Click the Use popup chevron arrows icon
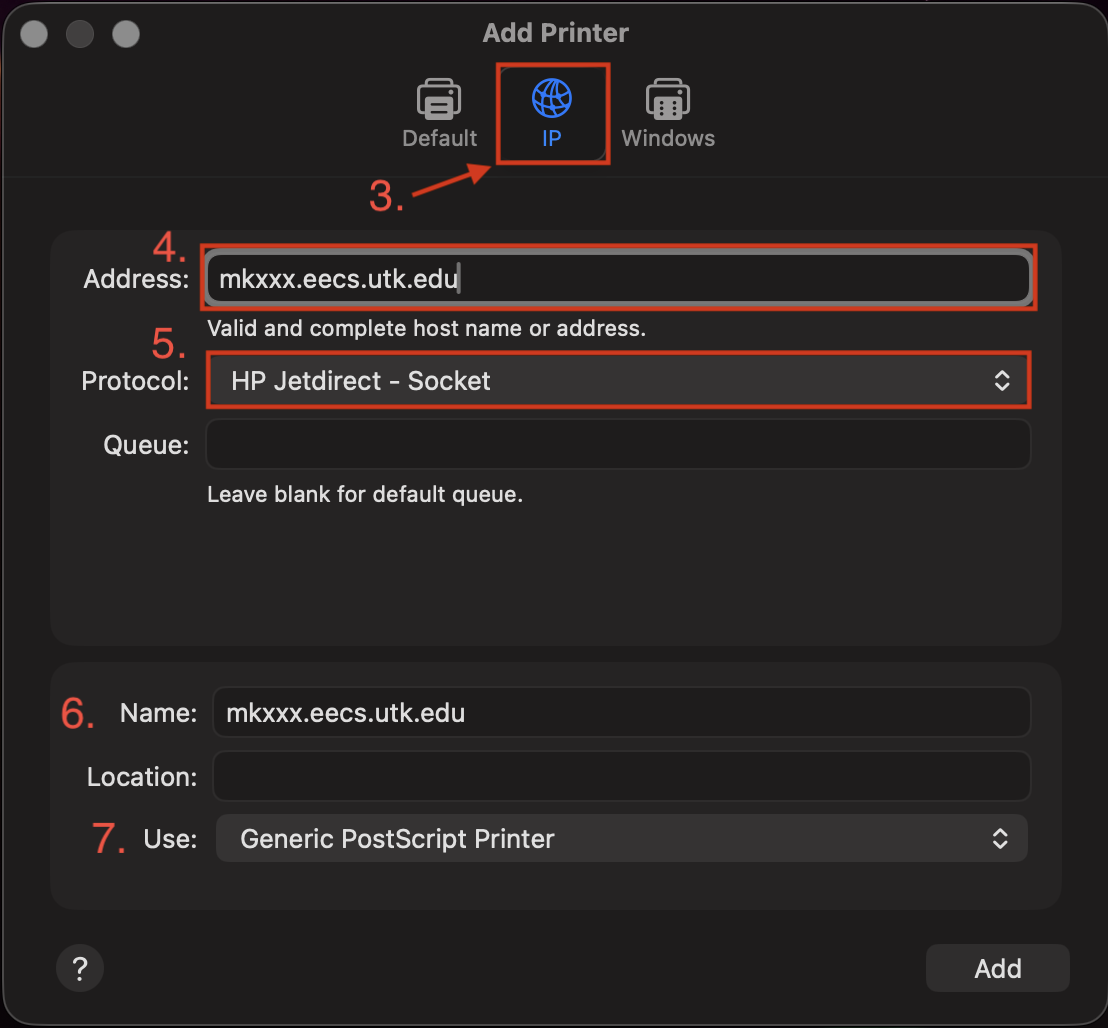Screen dimensions: 1108x1028 click(x=999, y=839)
